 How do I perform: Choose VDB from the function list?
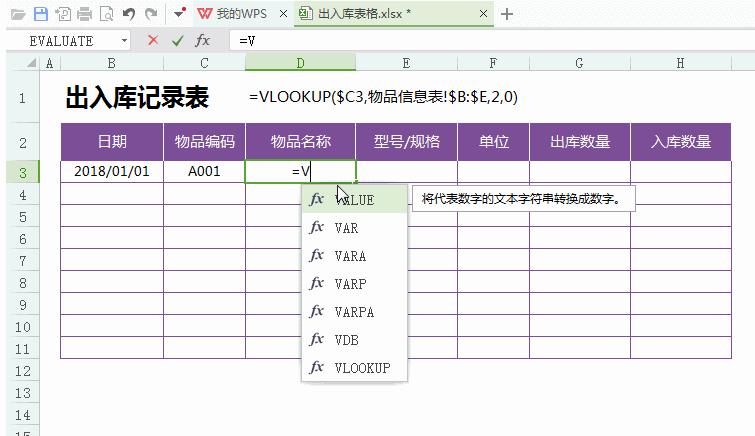354,339
